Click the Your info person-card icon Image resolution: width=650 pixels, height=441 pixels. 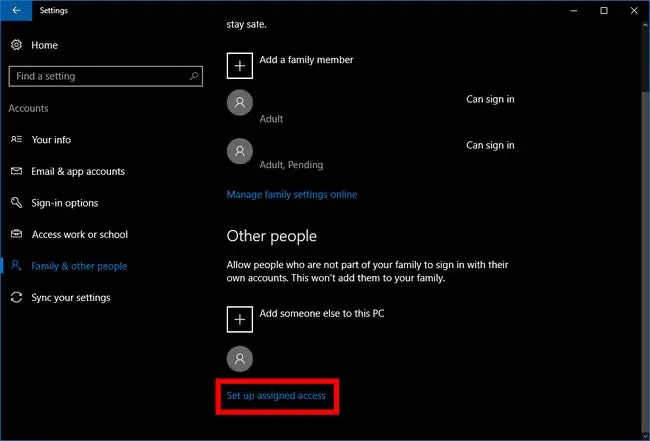pos(16,139)
